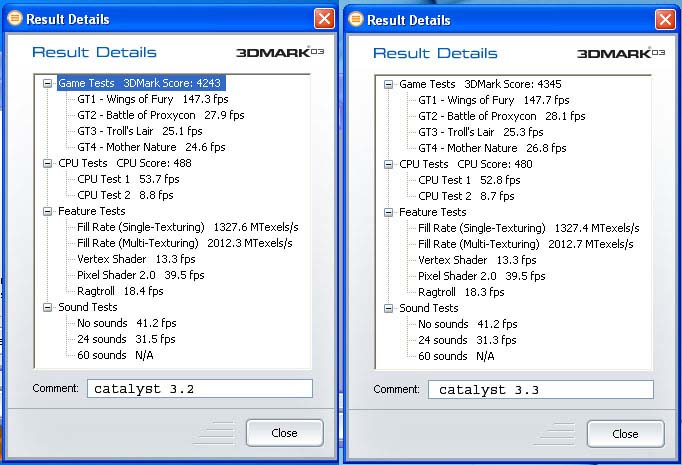Click the Close button in right dialog
Viewport: 682px width, 465px height.
625,433
